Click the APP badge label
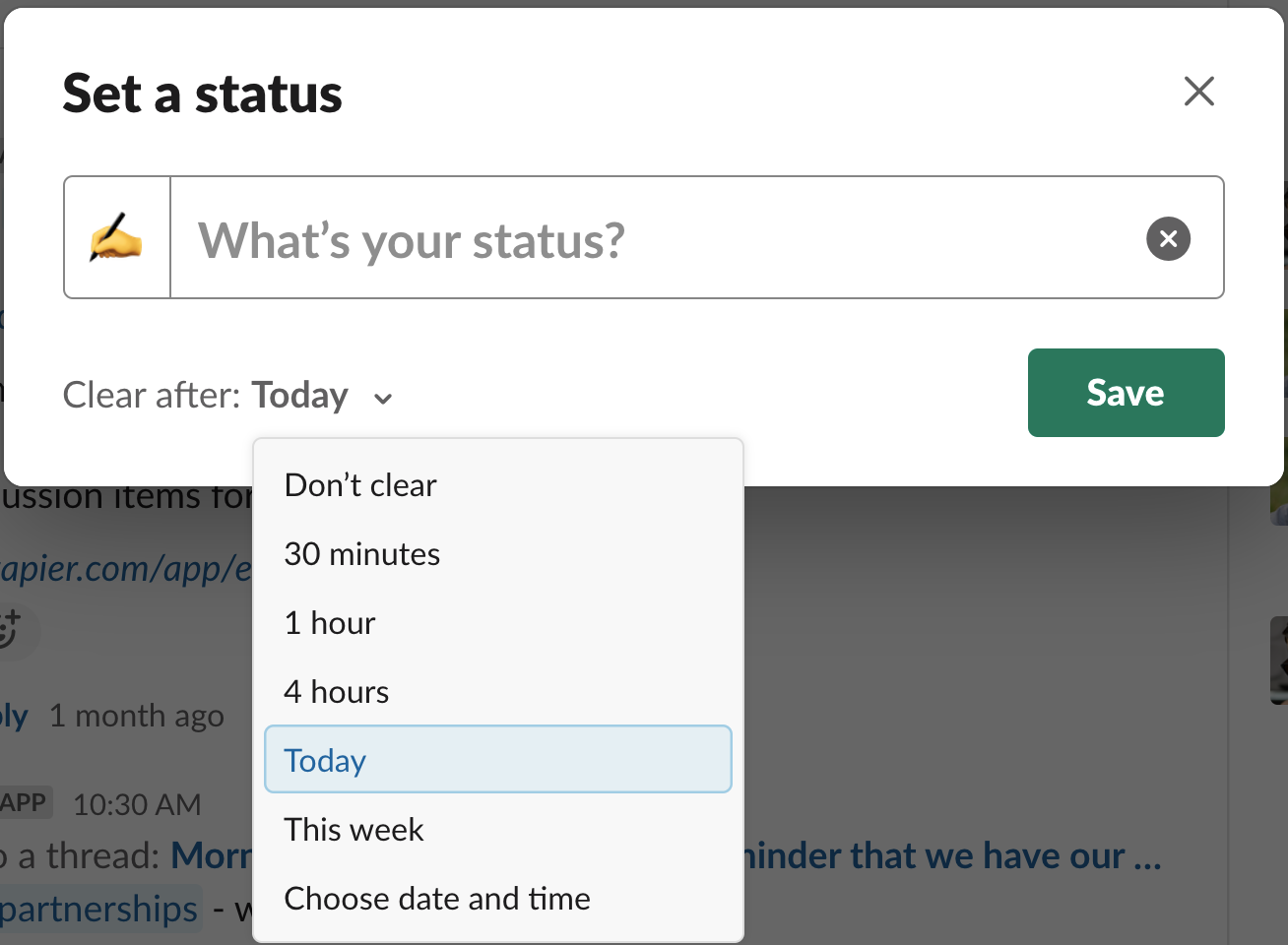1288x945 pixels. (x=24, y=803)
